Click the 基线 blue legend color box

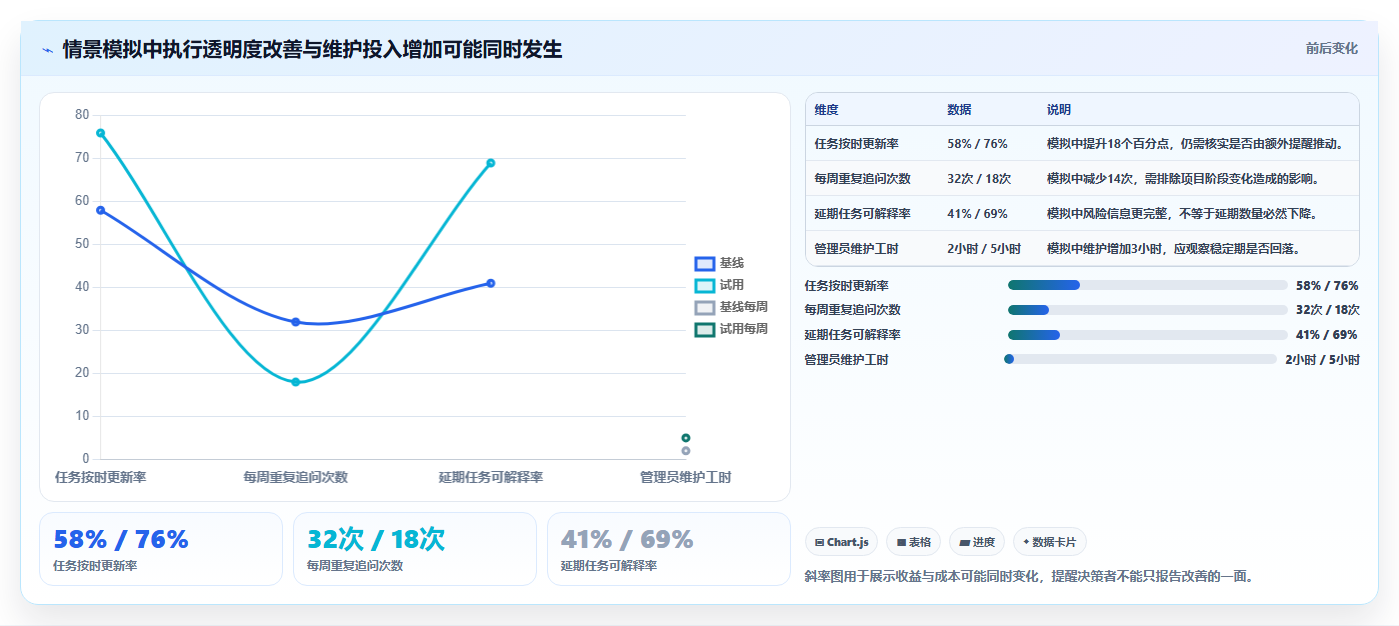(x=705, y=263)
